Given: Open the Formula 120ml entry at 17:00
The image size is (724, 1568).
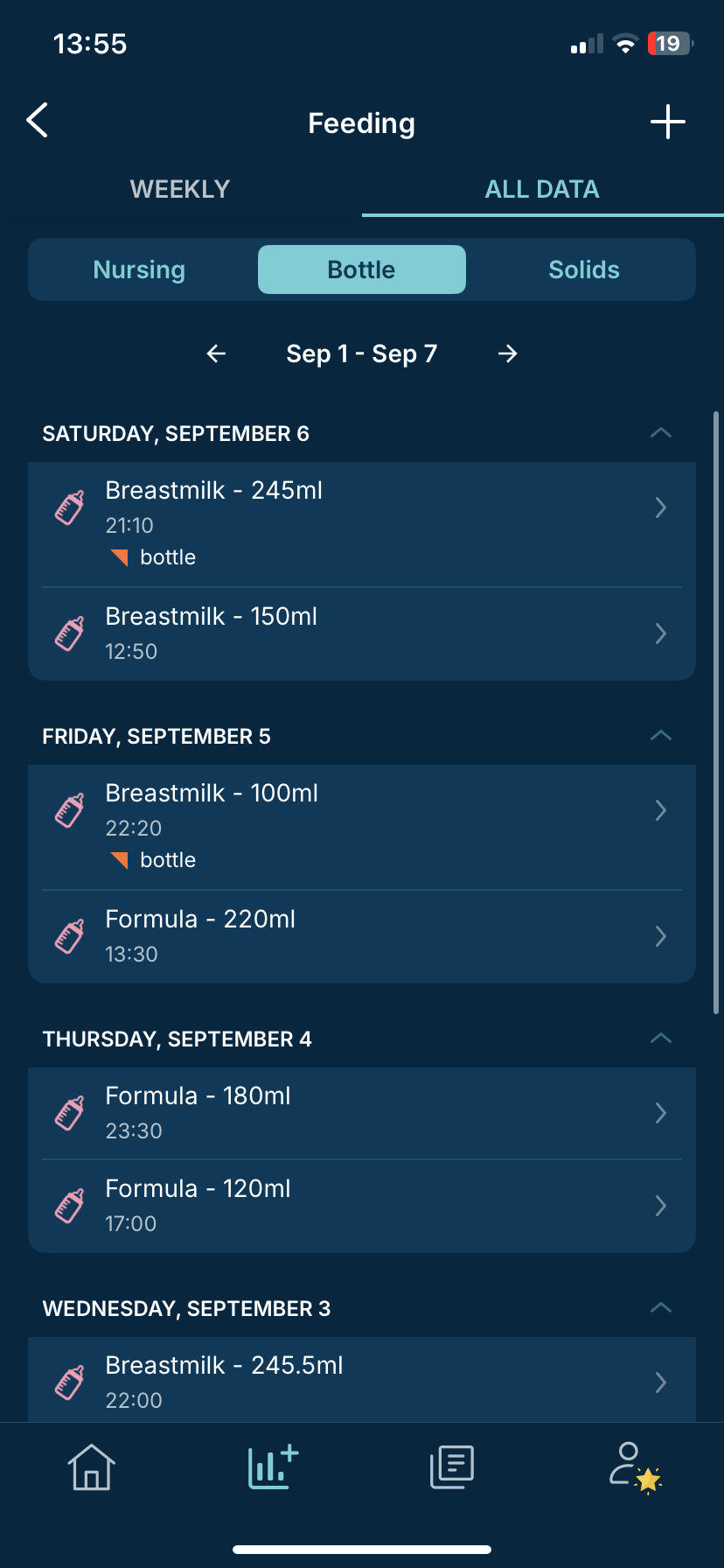Looking at the screenshot, I should pos(362,1206).
